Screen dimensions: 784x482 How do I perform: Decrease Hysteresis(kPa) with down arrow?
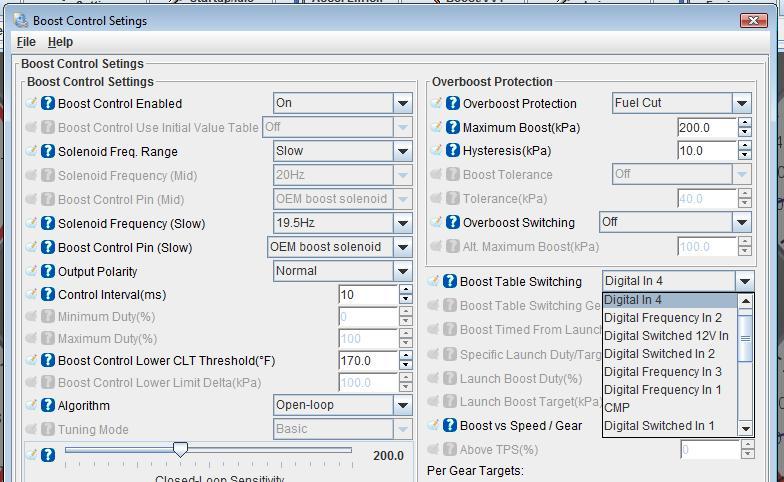[744, 156]
